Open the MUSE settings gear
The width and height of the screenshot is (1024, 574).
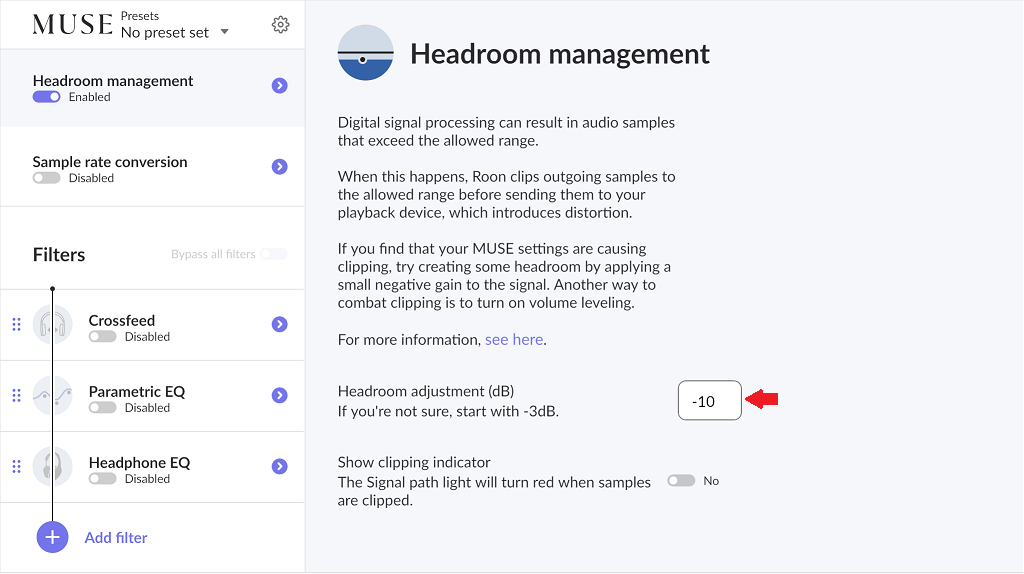pyautogui.click(x=280, y=25)
